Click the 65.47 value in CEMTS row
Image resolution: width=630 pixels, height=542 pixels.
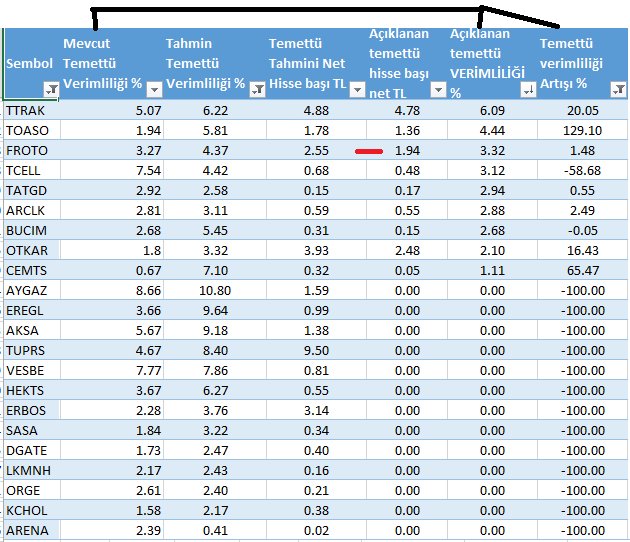[583, 271]
